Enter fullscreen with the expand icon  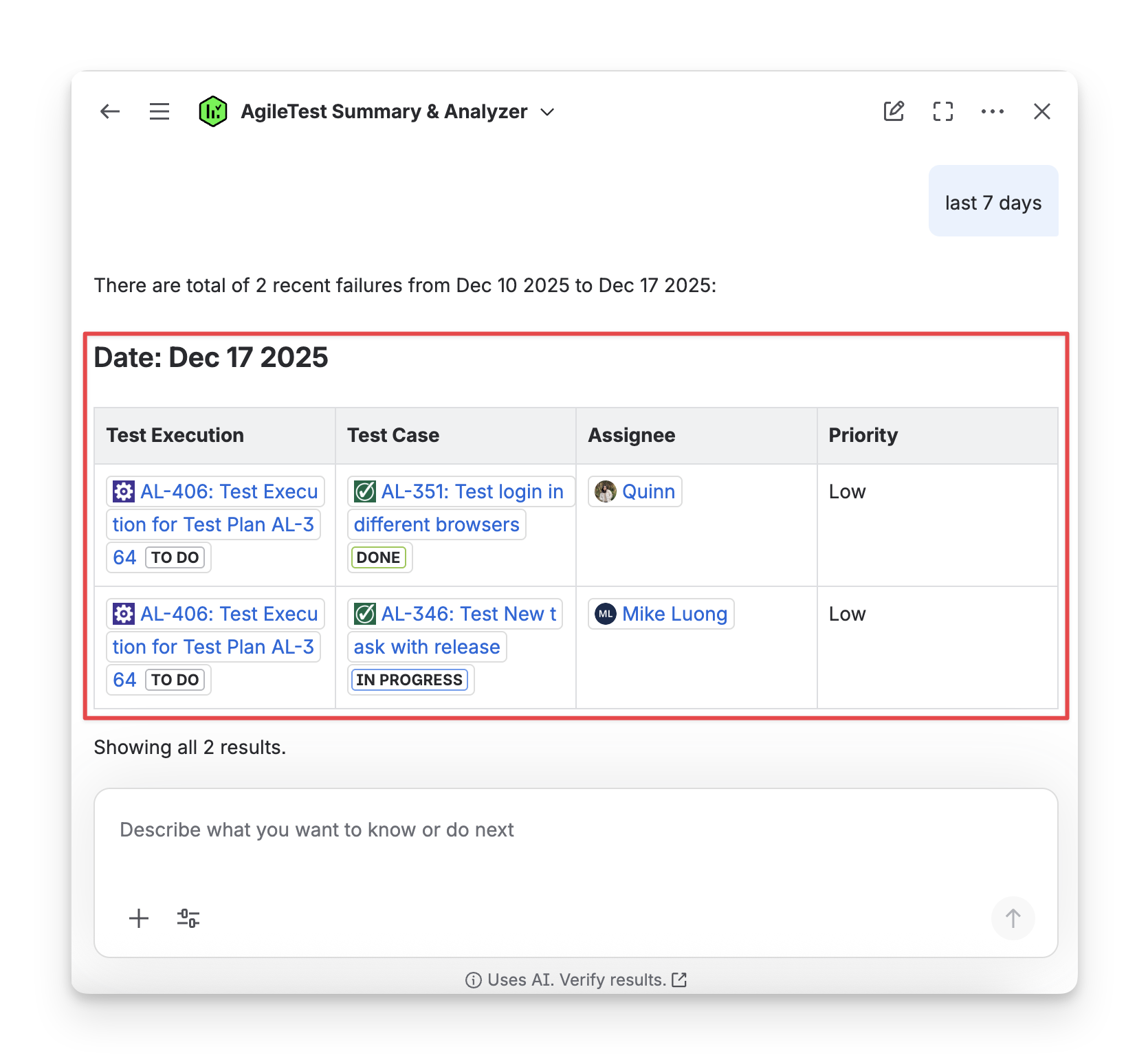943,111
